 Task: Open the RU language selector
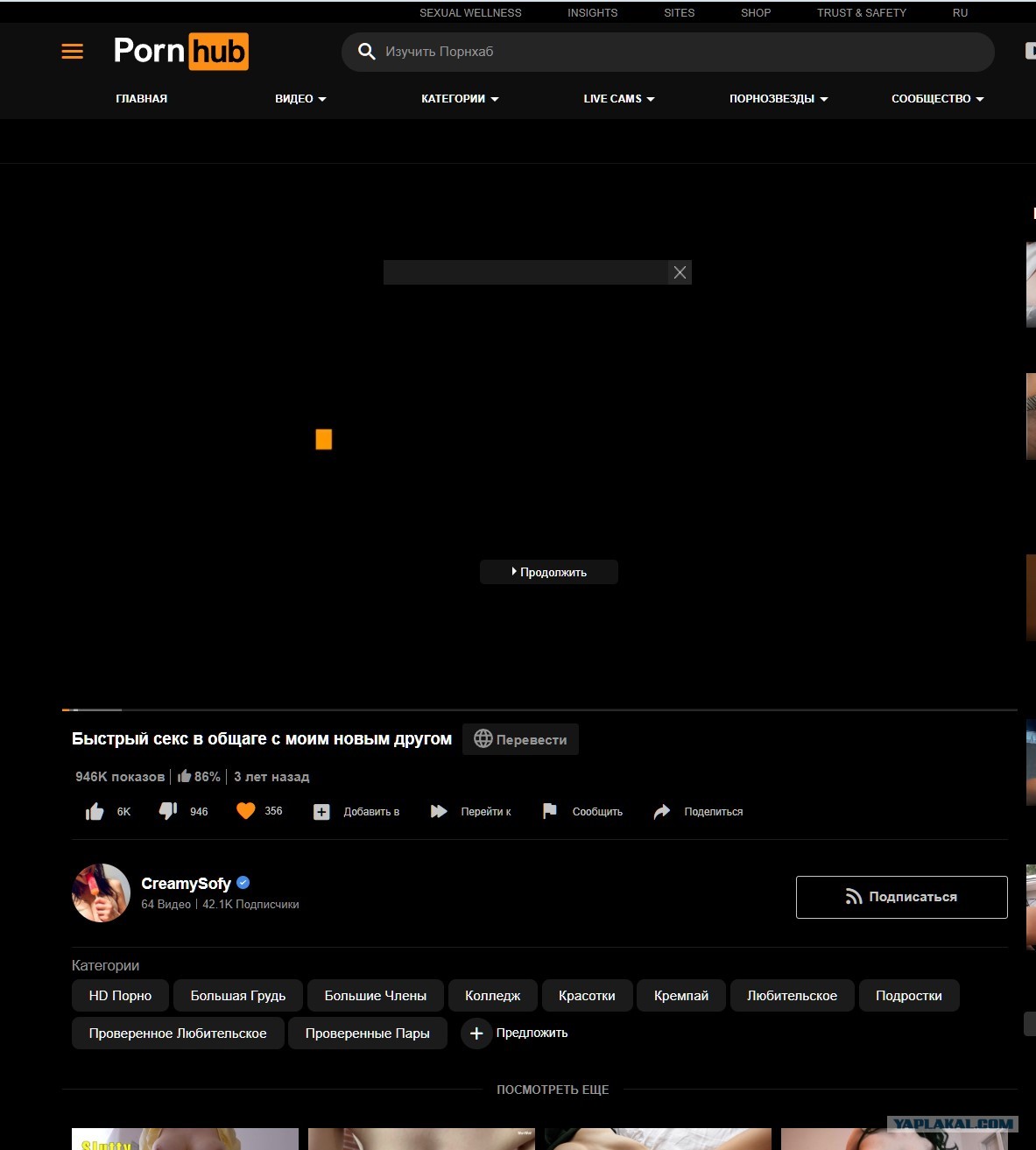[x=960, y=13]
